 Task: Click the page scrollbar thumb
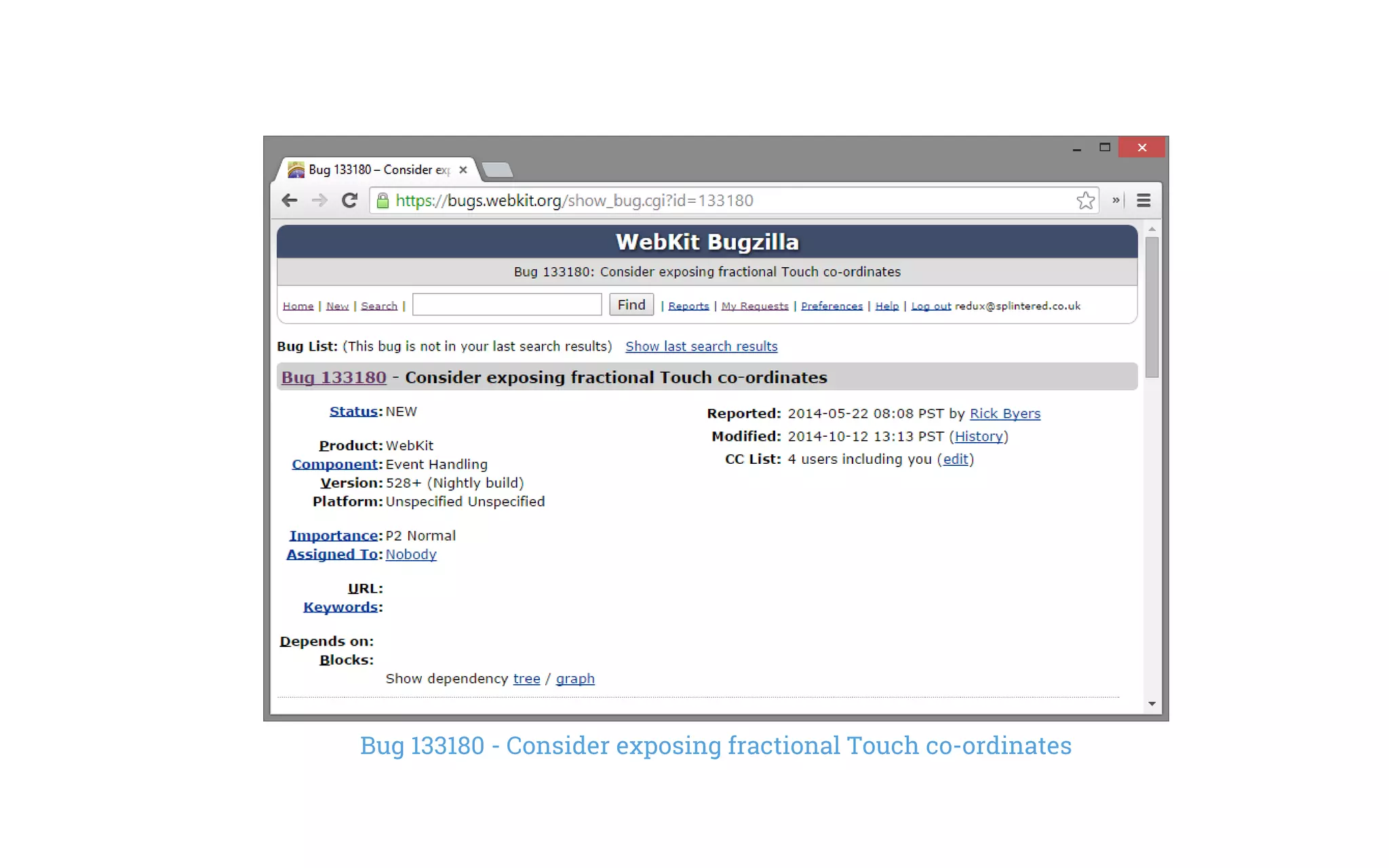(1152, 307)
